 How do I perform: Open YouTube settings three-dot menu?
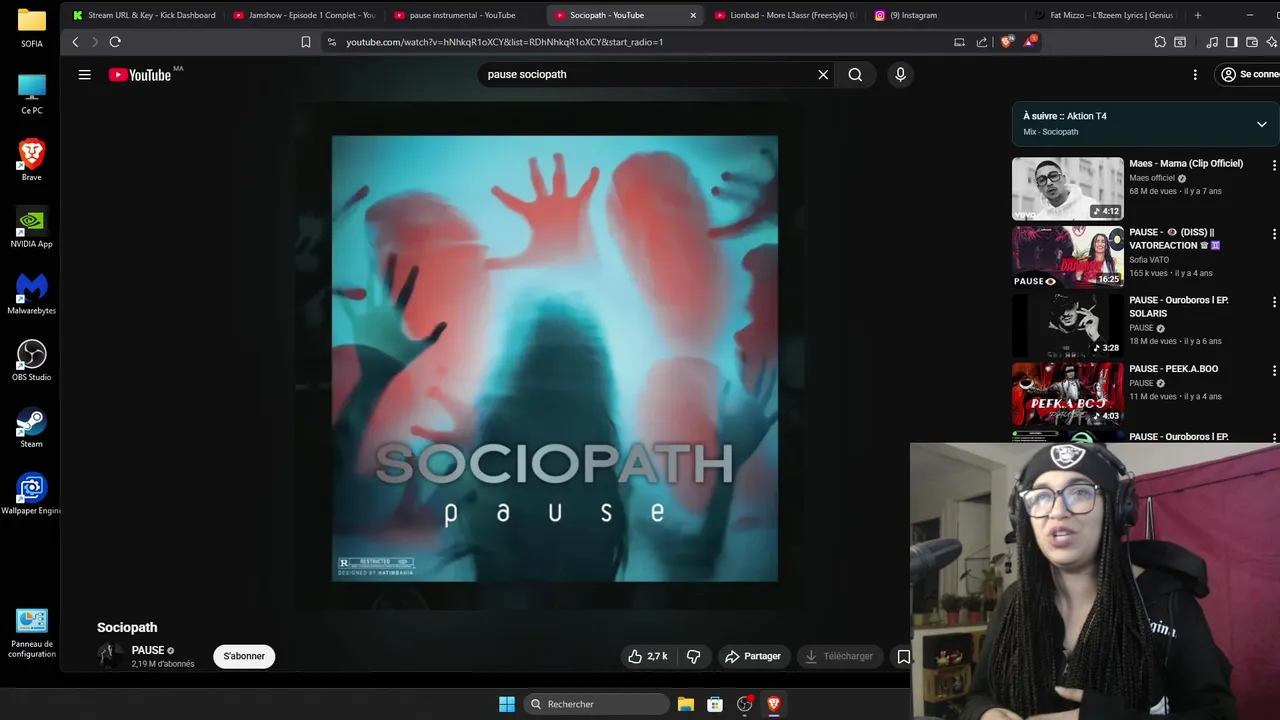(x=1195, y=74)
